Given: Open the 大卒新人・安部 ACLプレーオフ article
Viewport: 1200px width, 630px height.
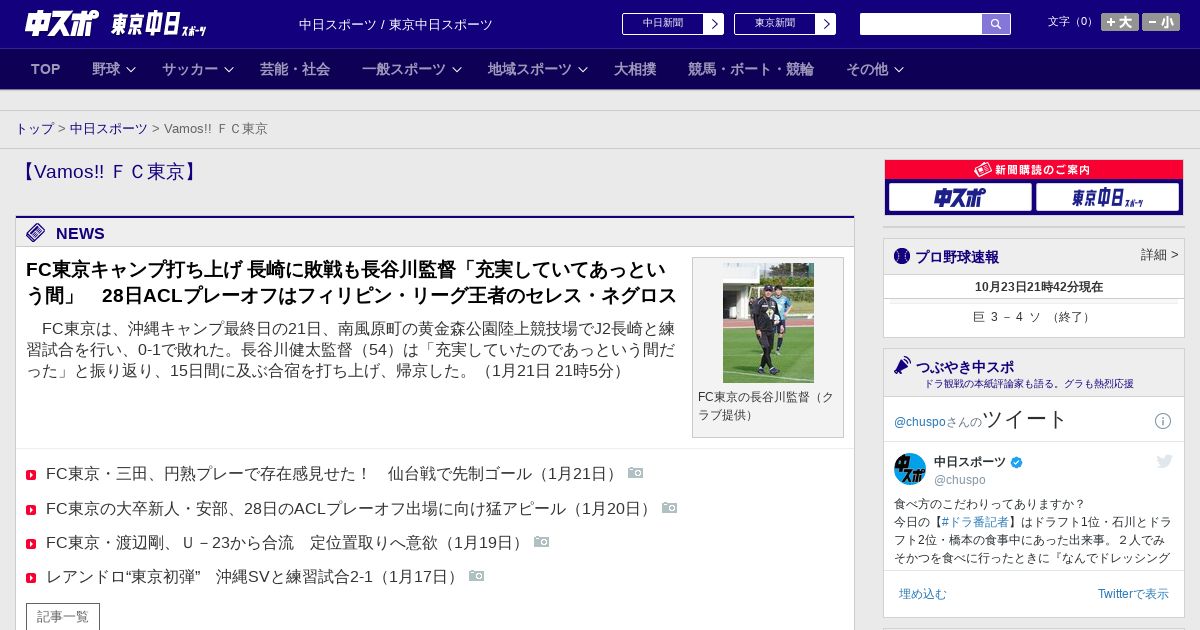Looking at the screenshot, I should pyautogui.click(x=350, y=509).
